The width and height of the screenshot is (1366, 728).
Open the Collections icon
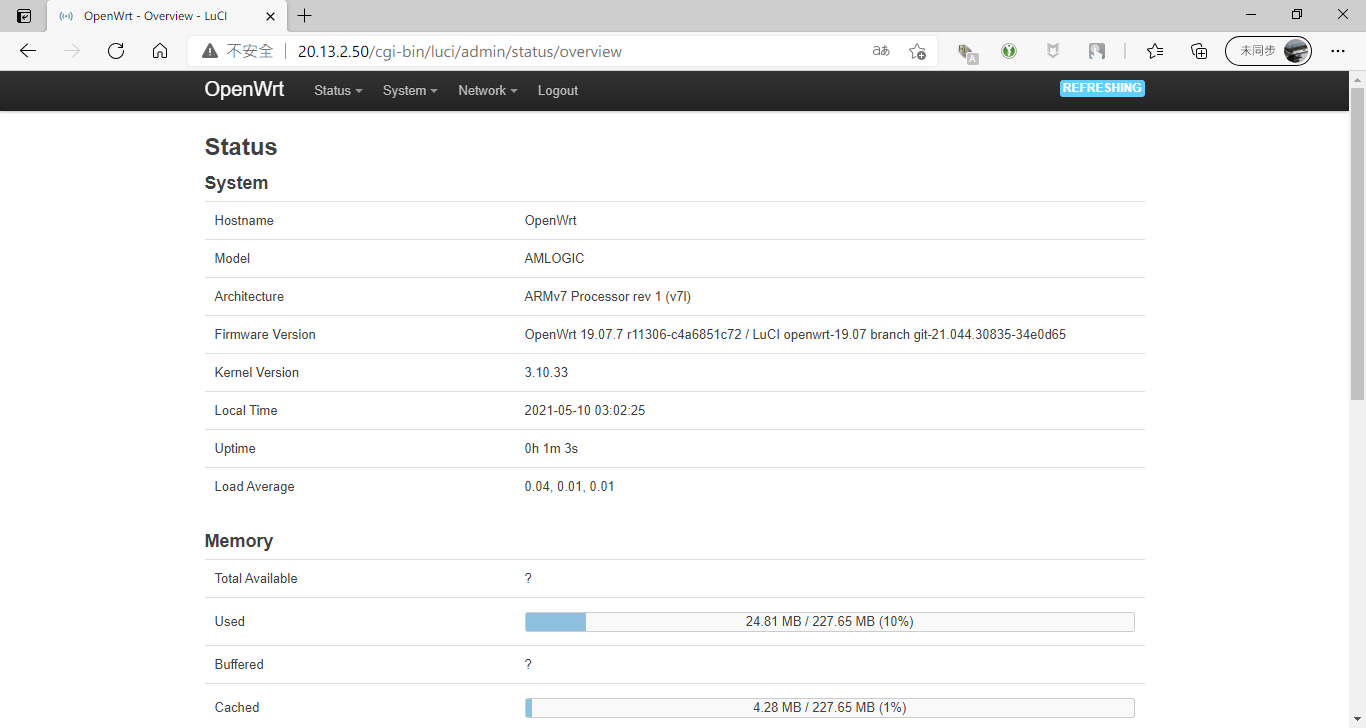[1199, 51]
